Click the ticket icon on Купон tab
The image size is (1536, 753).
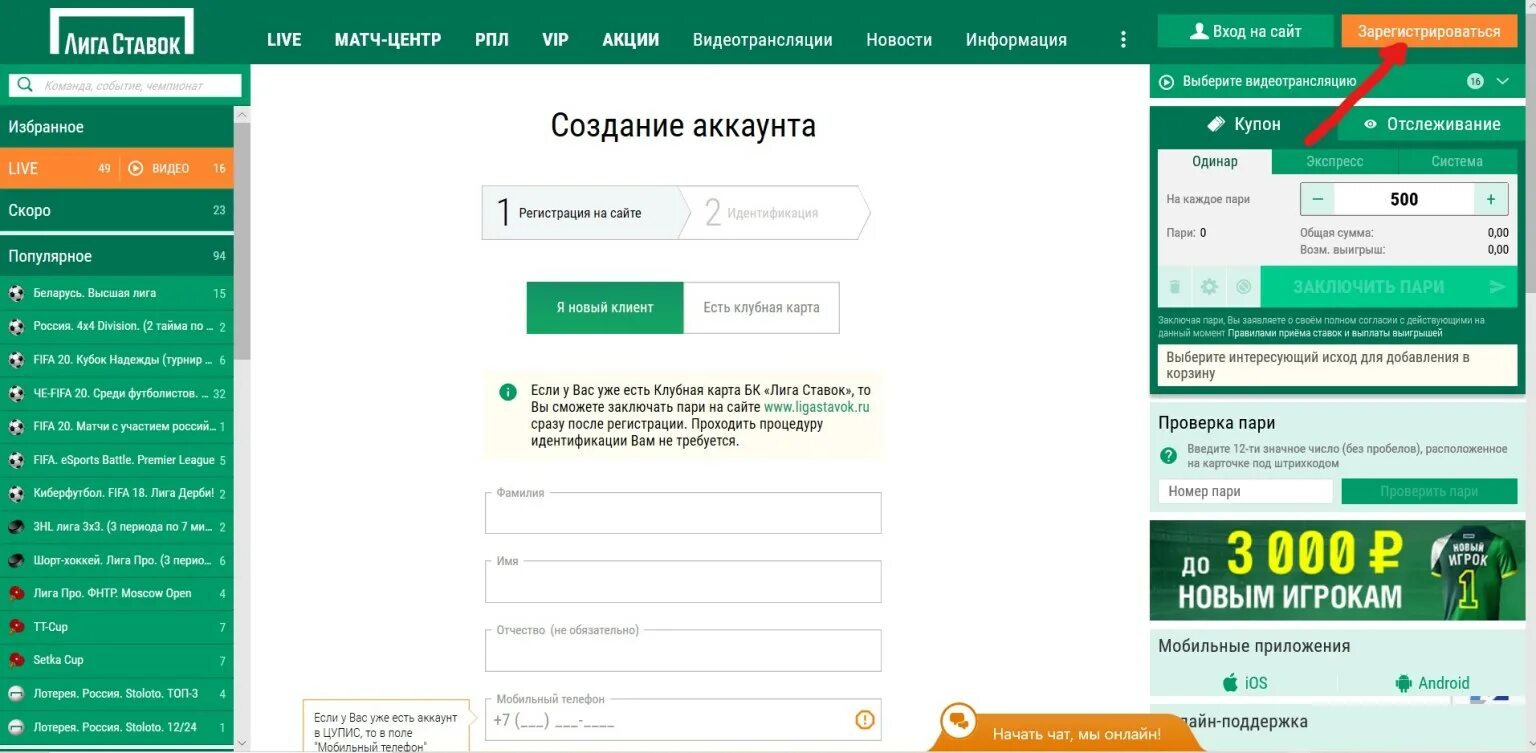coord(1216,124)
